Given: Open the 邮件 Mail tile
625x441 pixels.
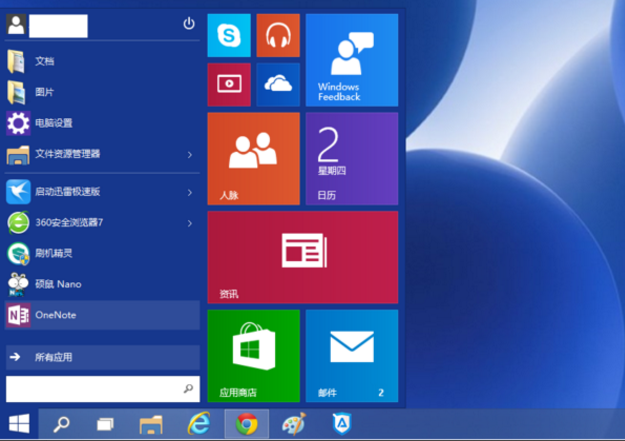Looking at the screenshot, I should click(x=351, y=355).
